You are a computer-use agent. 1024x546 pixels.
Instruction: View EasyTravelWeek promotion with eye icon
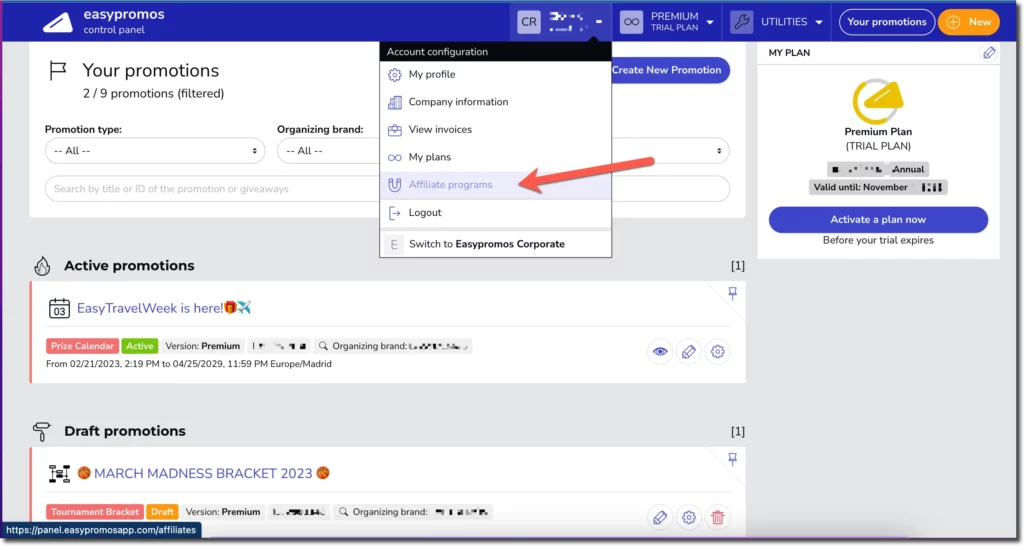(660, 351)
